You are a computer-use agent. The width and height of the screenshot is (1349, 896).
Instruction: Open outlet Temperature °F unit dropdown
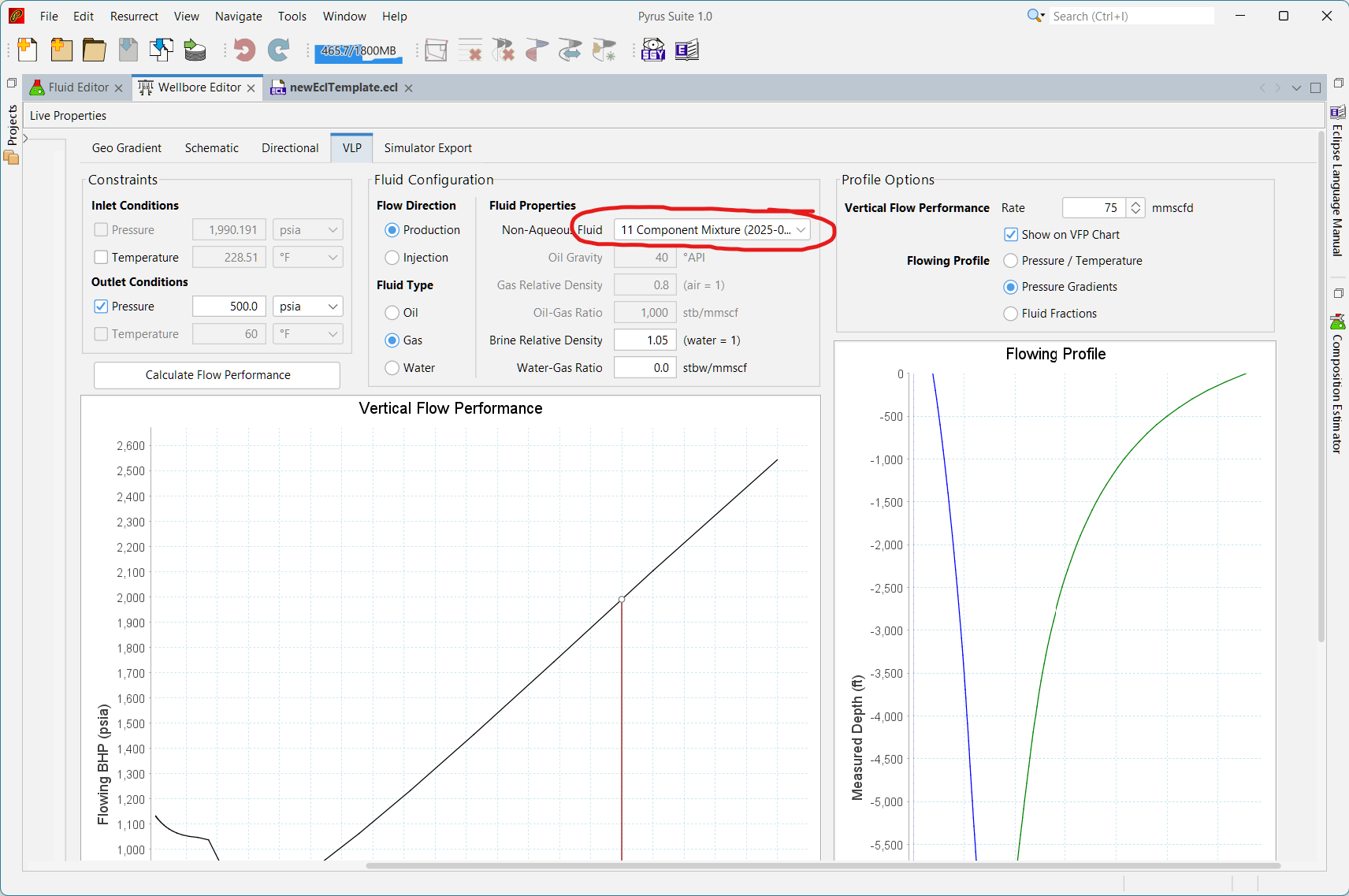[308, 334]
